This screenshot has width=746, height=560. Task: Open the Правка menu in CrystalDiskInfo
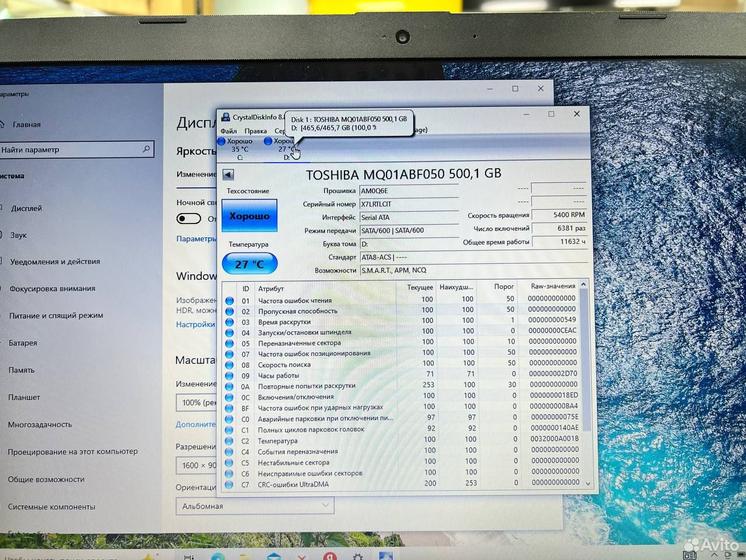click(x=255, y=130)
